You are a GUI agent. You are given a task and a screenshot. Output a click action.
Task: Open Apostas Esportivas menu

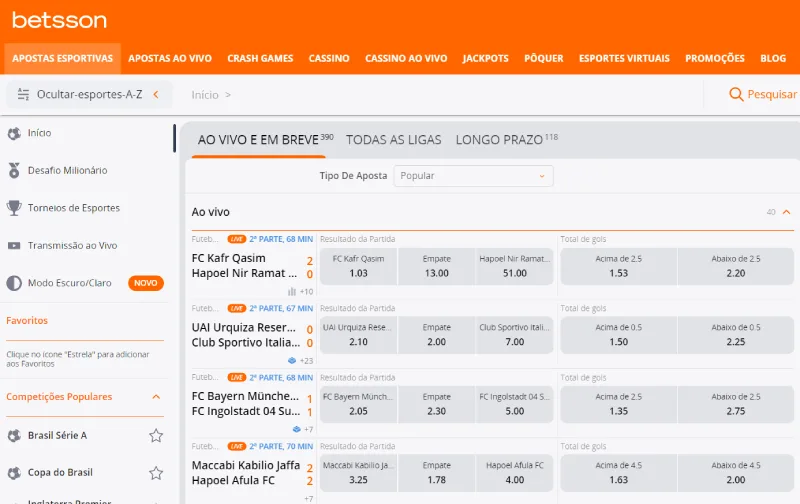point(62,59)
